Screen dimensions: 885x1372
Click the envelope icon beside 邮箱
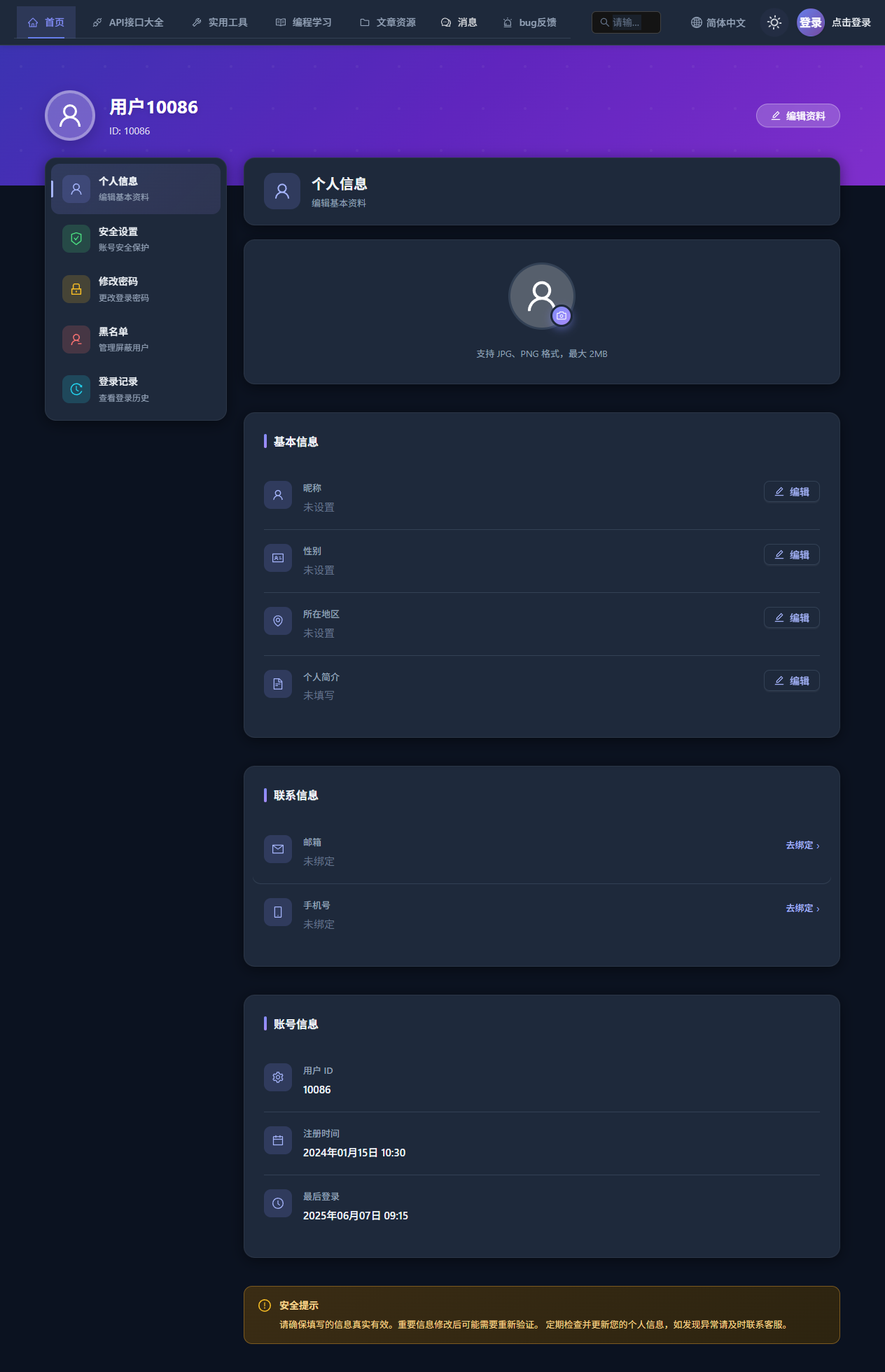click(x=278, y=849)
